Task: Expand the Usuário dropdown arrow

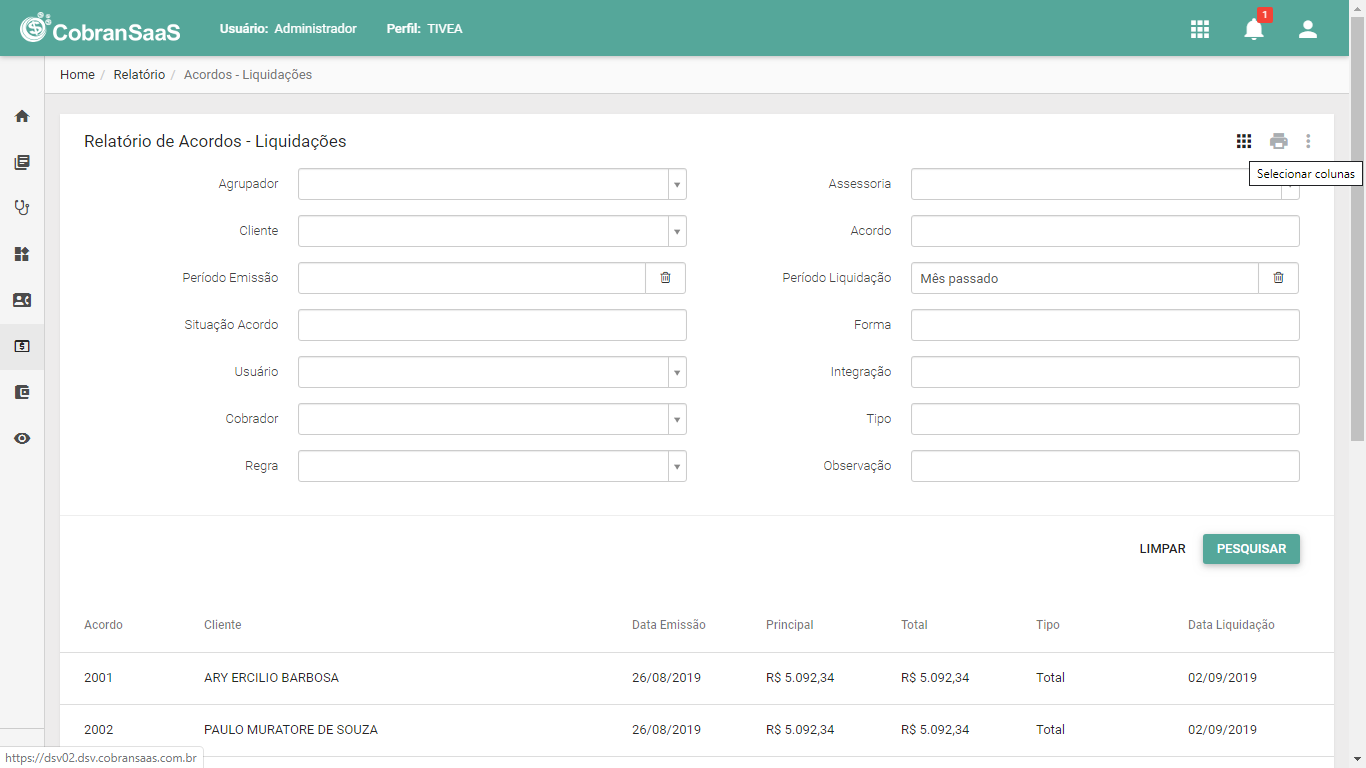Action: point(677,372)
